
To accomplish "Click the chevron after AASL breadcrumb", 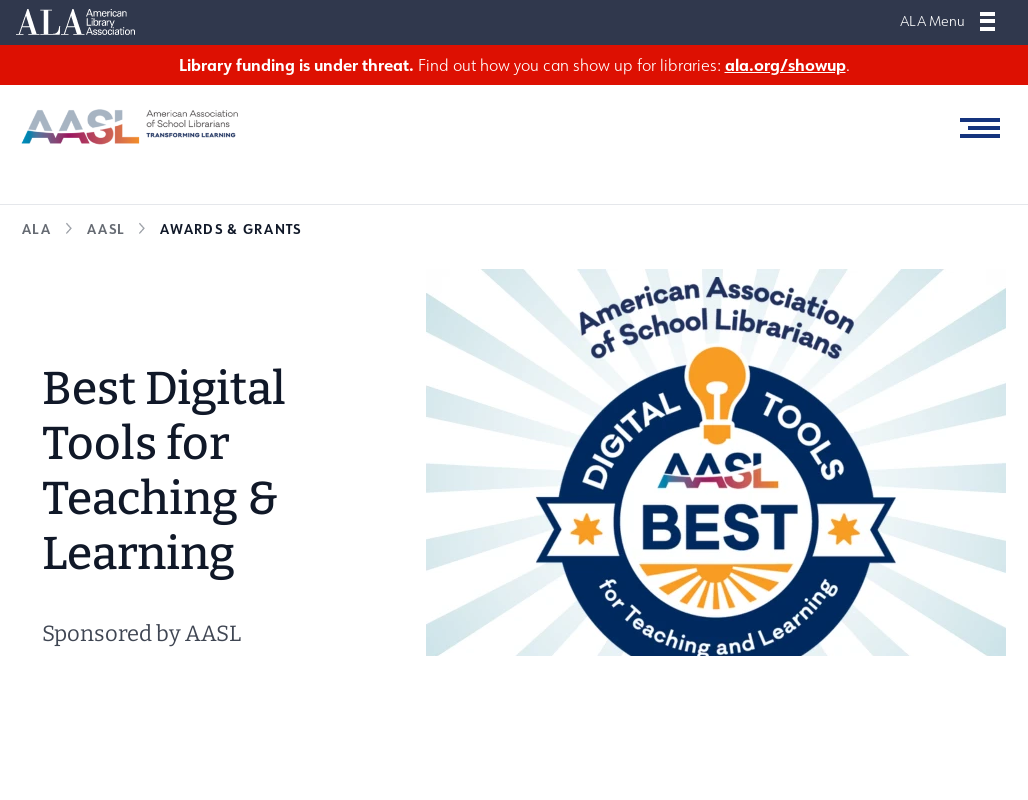I will (142, 229).
